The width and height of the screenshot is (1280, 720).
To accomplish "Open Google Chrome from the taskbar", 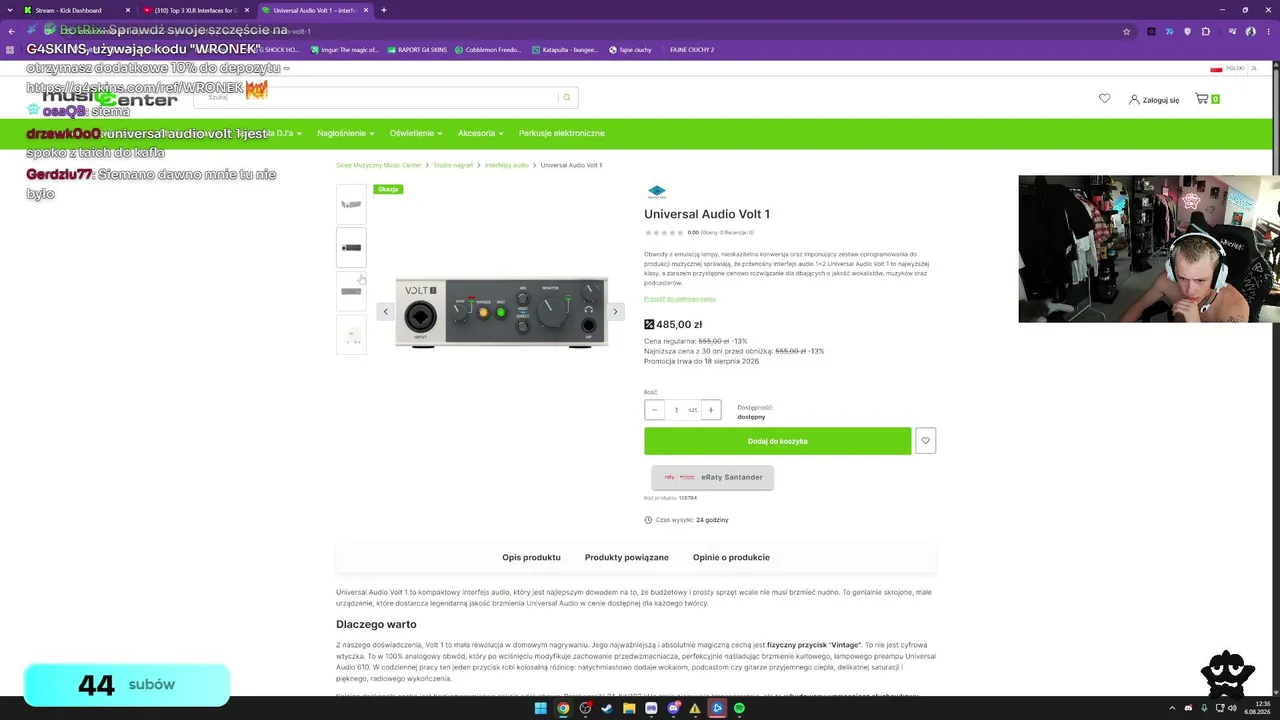I will coord(563,708).
